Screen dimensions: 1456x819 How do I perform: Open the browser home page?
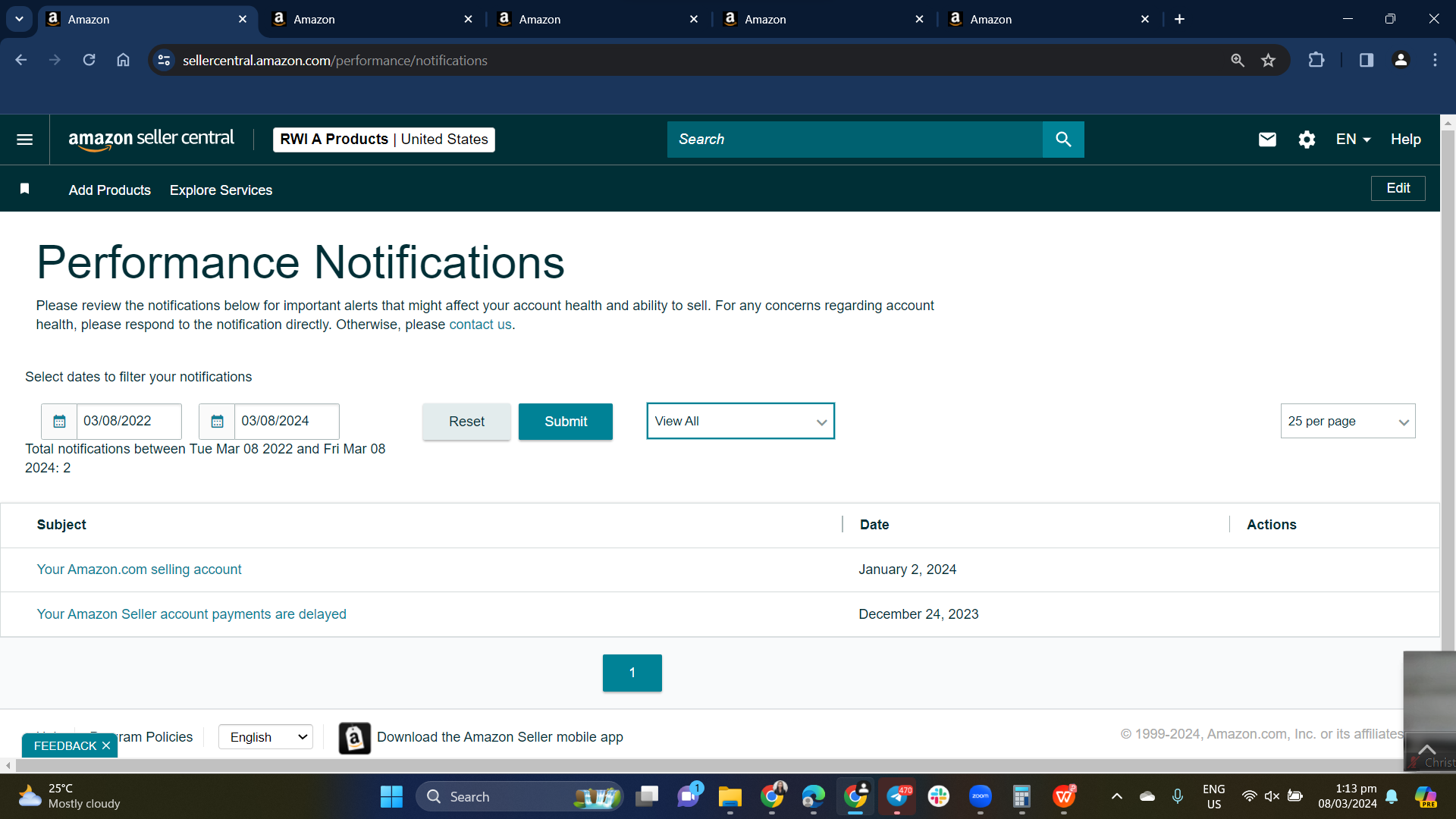pyautogui.click(x=123, y=60)
